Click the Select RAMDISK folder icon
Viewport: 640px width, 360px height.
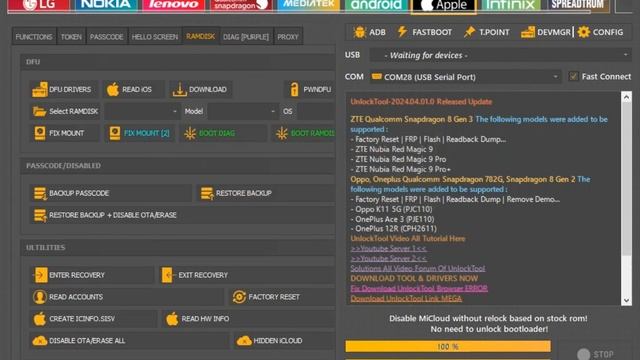[40, 111]
